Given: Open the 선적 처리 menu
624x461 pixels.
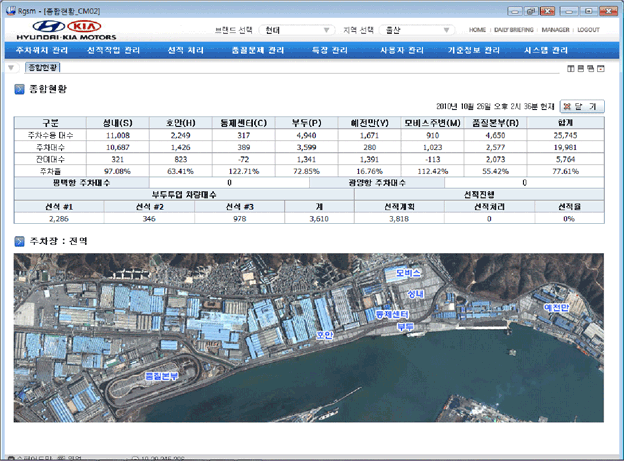Looking at the screenshot, I should coord(186,49).
